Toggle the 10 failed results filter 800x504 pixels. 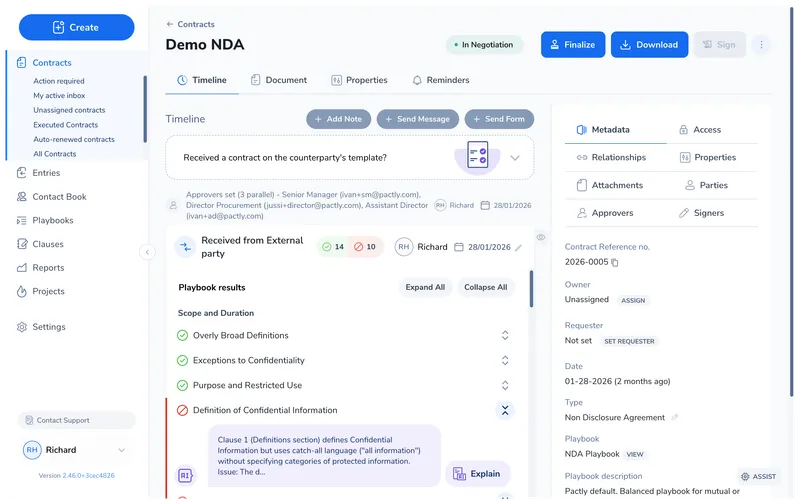click(364, 247)
